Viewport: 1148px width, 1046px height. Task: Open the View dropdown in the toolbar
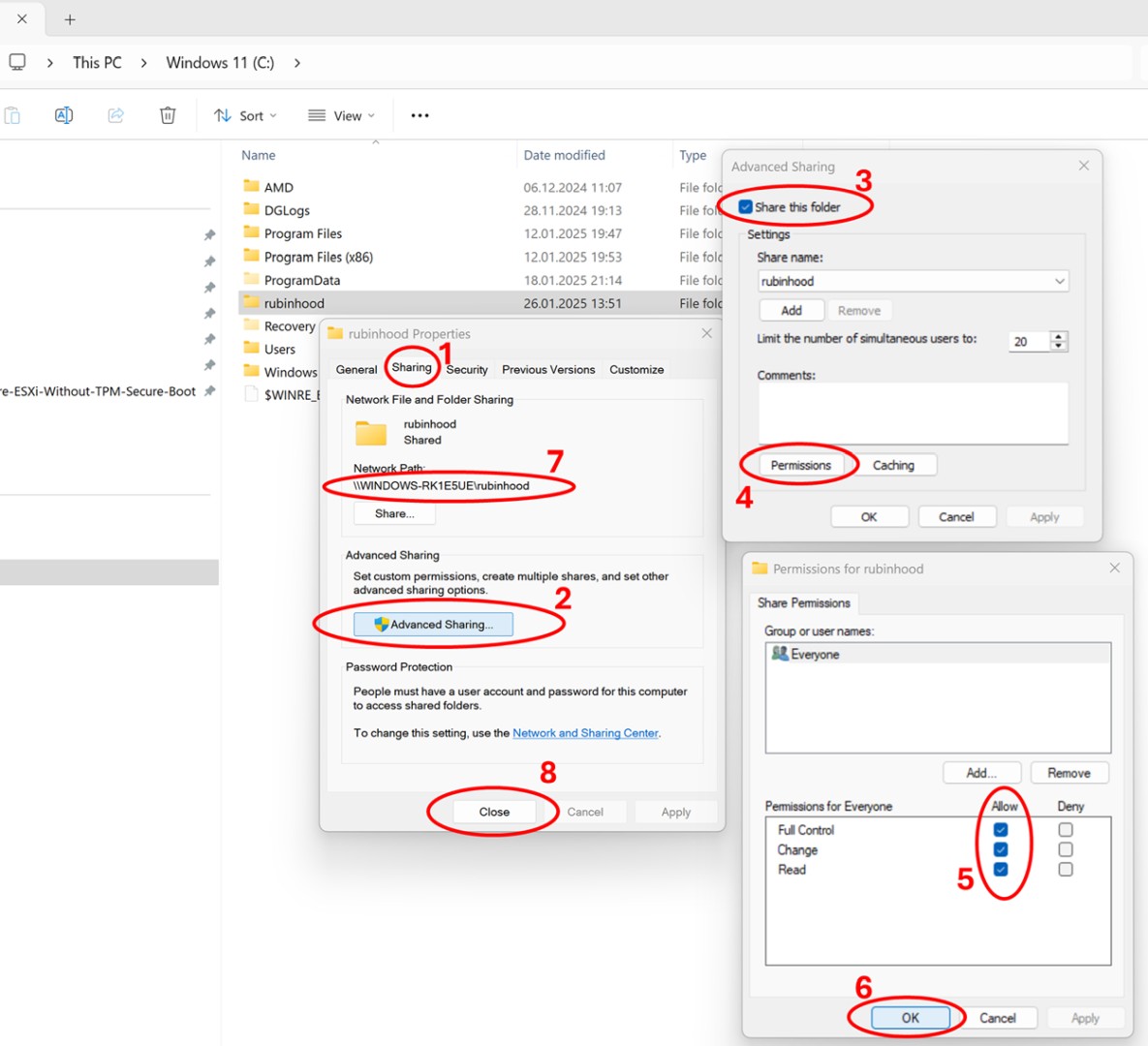341,115
